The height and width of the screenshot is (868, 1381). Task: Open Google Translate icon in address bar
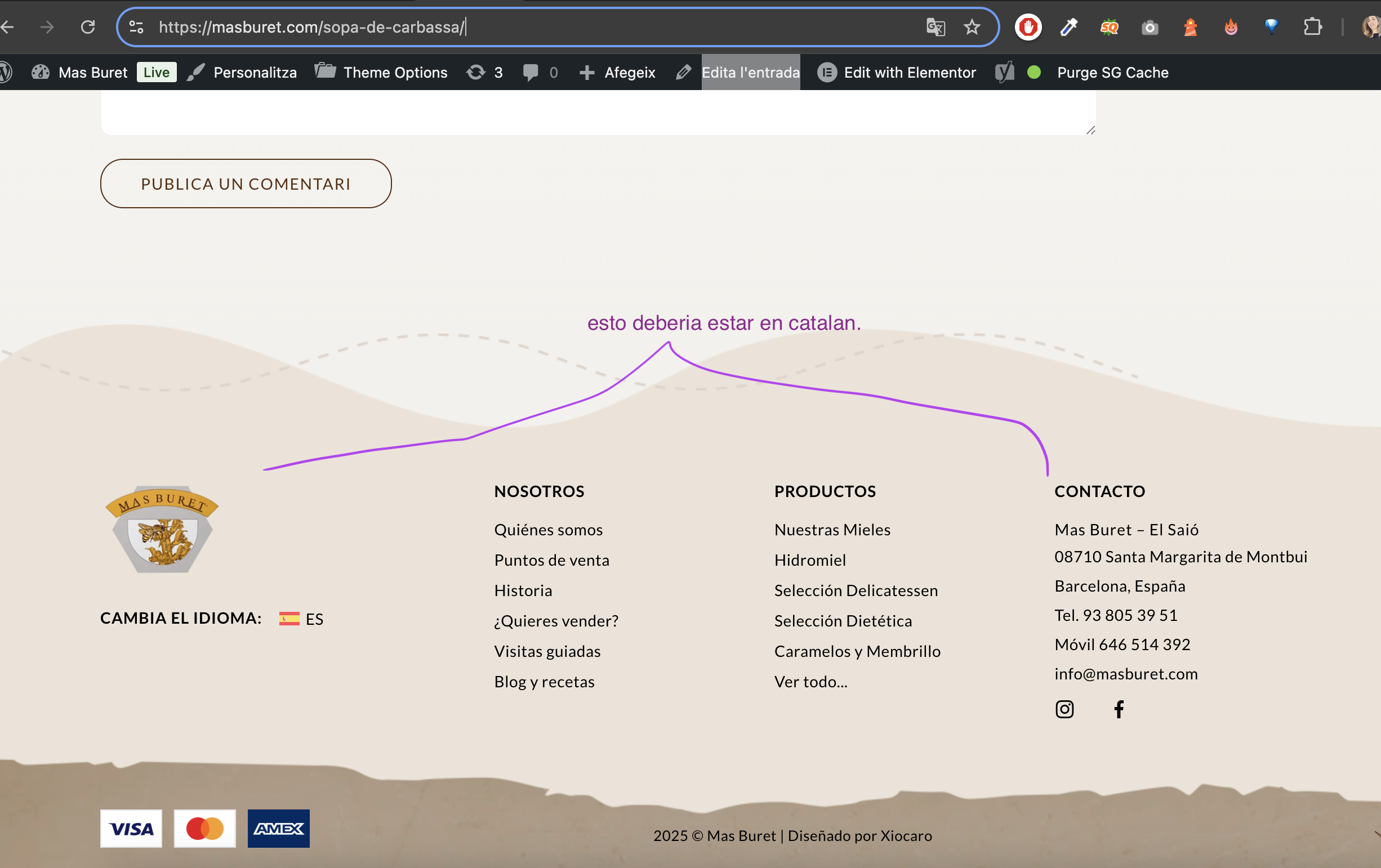pos(935,27)
